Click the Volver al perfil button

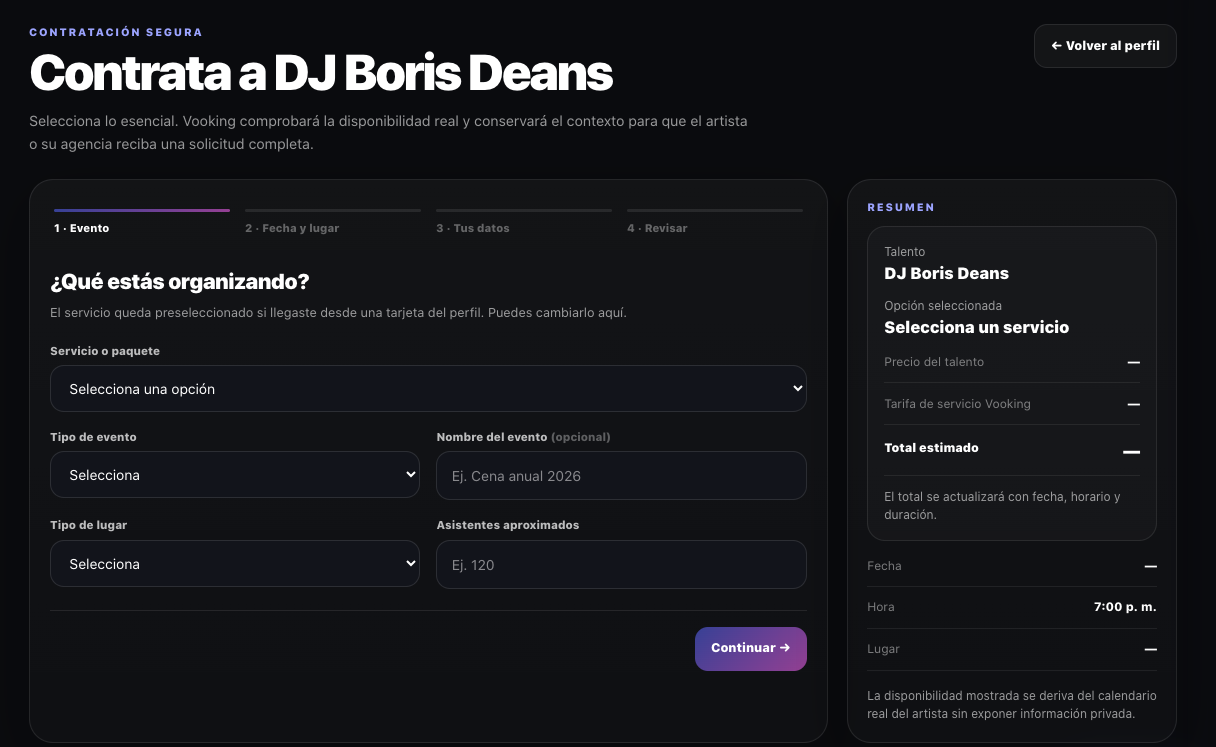(x=1105, y=46)
